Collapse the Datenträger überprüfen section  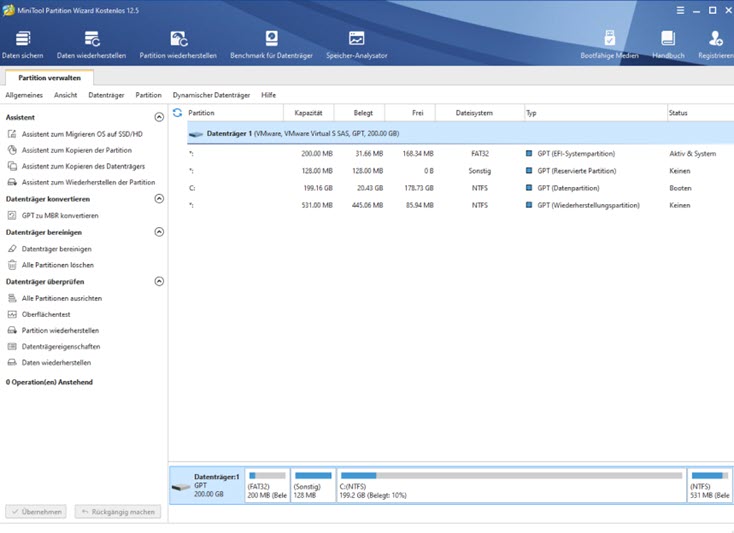point(159,281)
